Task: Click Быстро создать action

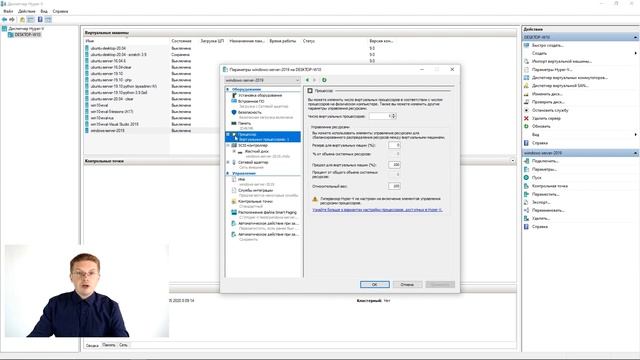Action: tap(547, 45)
